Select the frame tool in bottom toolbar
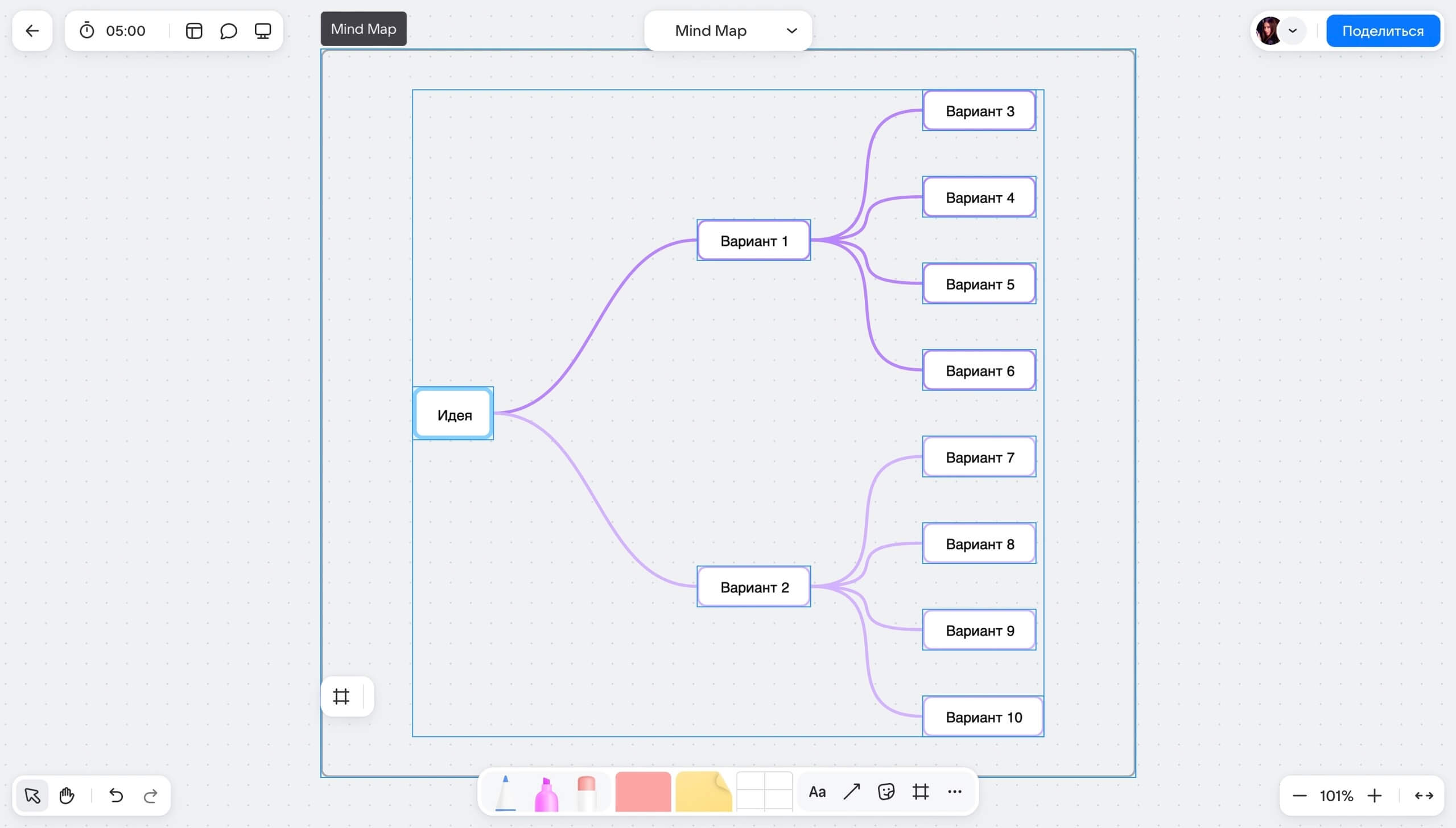The width and height of the screenshot is (1456, 828). pyautogui.click(x=921, y=792)
